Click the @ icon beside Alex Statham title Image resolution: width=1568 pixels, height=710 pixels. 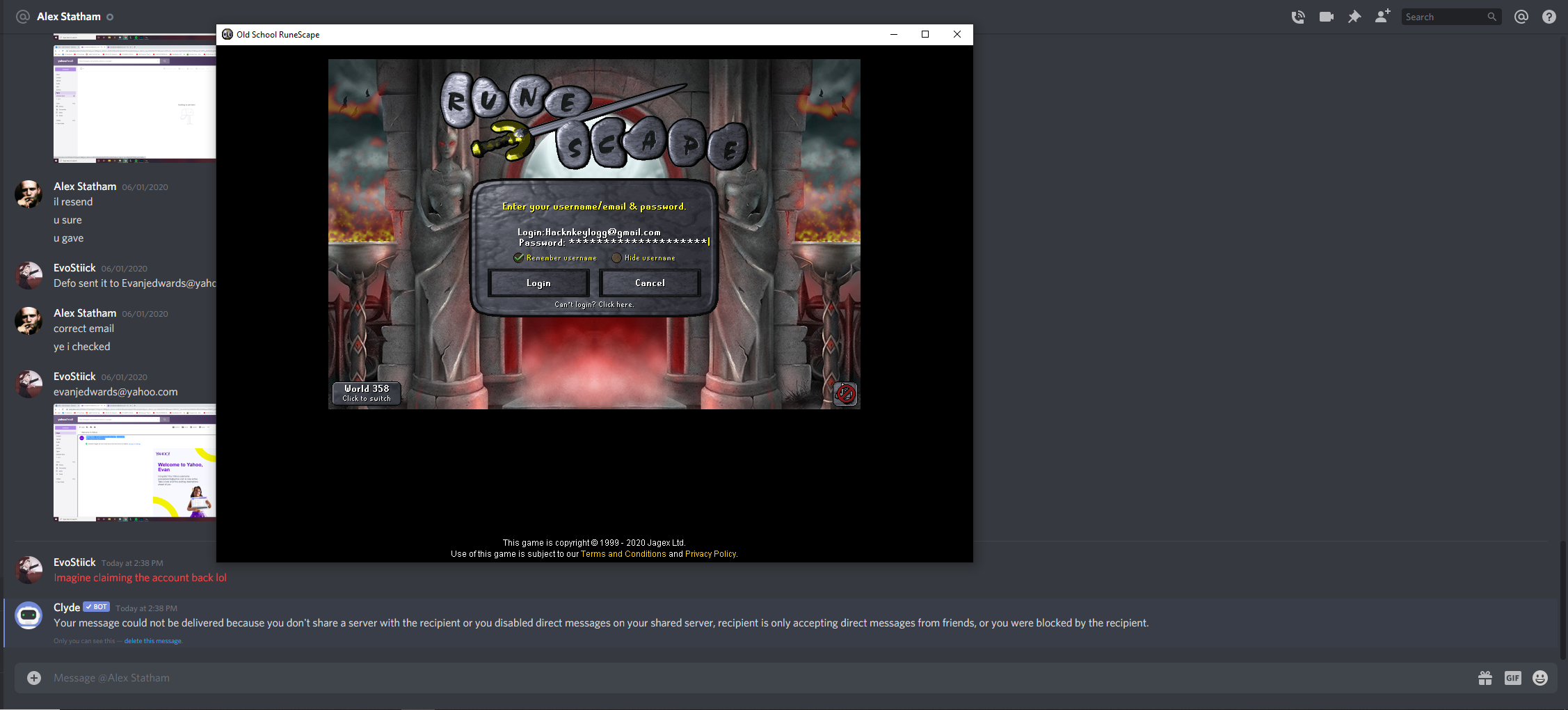click(23, 17)
